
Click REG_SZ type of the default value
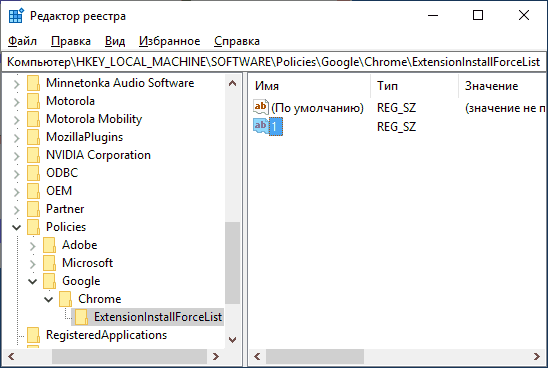pos(396,108)
